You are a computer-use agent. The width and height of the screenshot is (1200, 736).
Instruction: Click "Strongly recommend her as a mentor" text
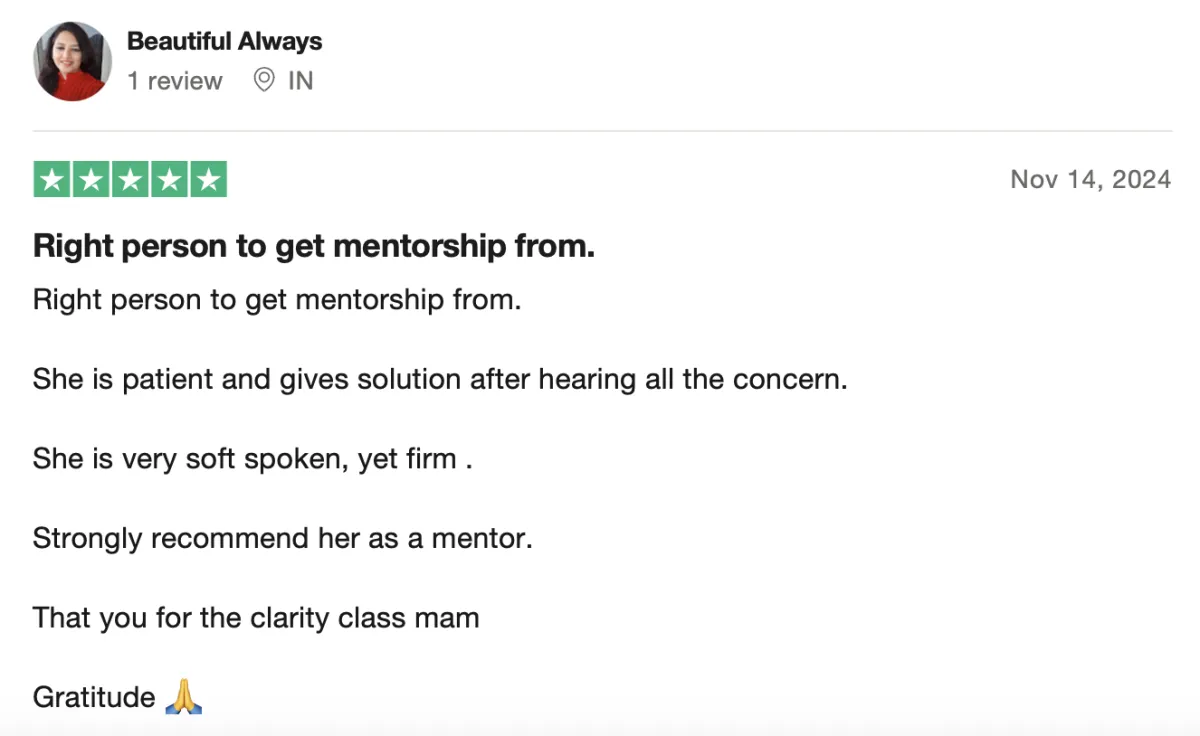coord(283,538)
